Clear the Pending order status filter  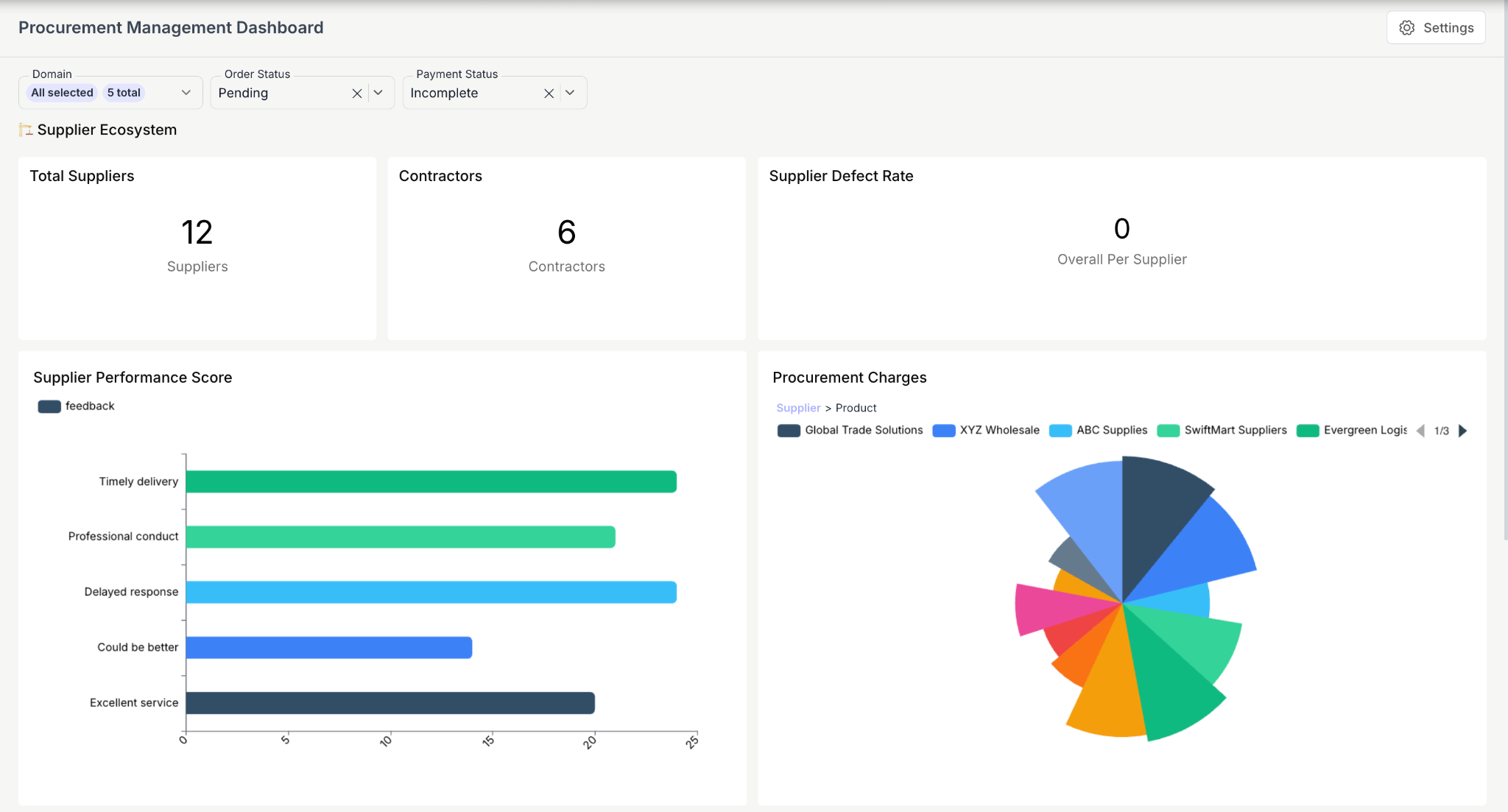(x=357, y=93)
